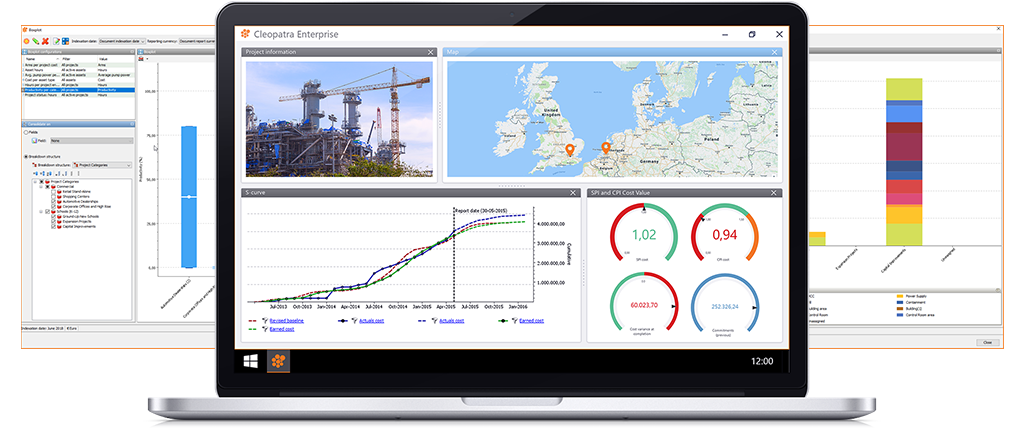Toggle the Retail Stand-Alone checkbox
The height and width of the screenshot is (428, 1024).
pyautogui.click(x=54, y=191)
